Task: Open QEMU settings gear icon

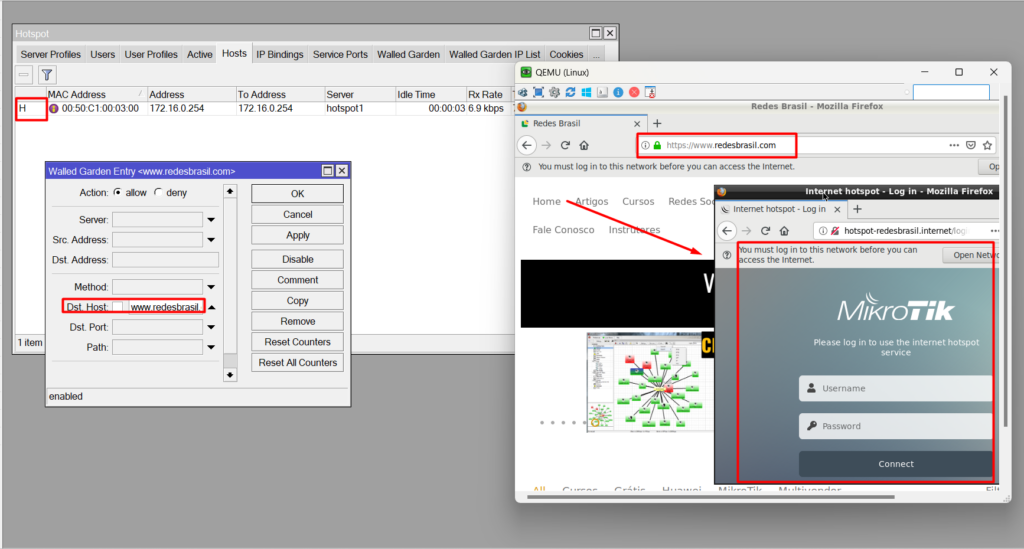Action: pyautogui.click(x=554, y=92)
